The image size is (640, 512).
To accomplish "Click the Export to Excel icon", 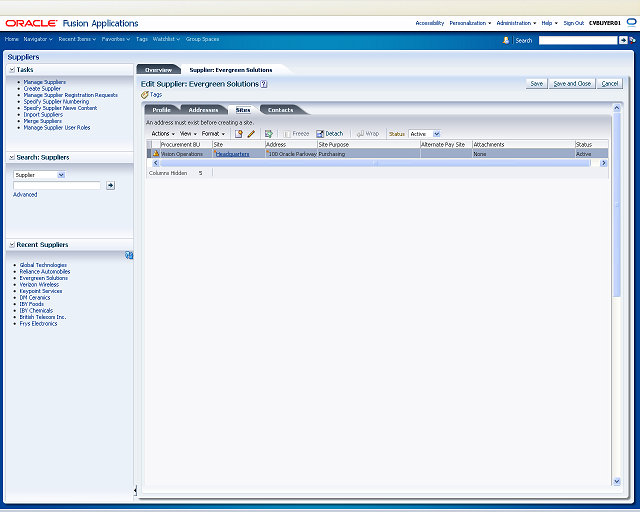I will pyautogui.click(x=269, y=134).
